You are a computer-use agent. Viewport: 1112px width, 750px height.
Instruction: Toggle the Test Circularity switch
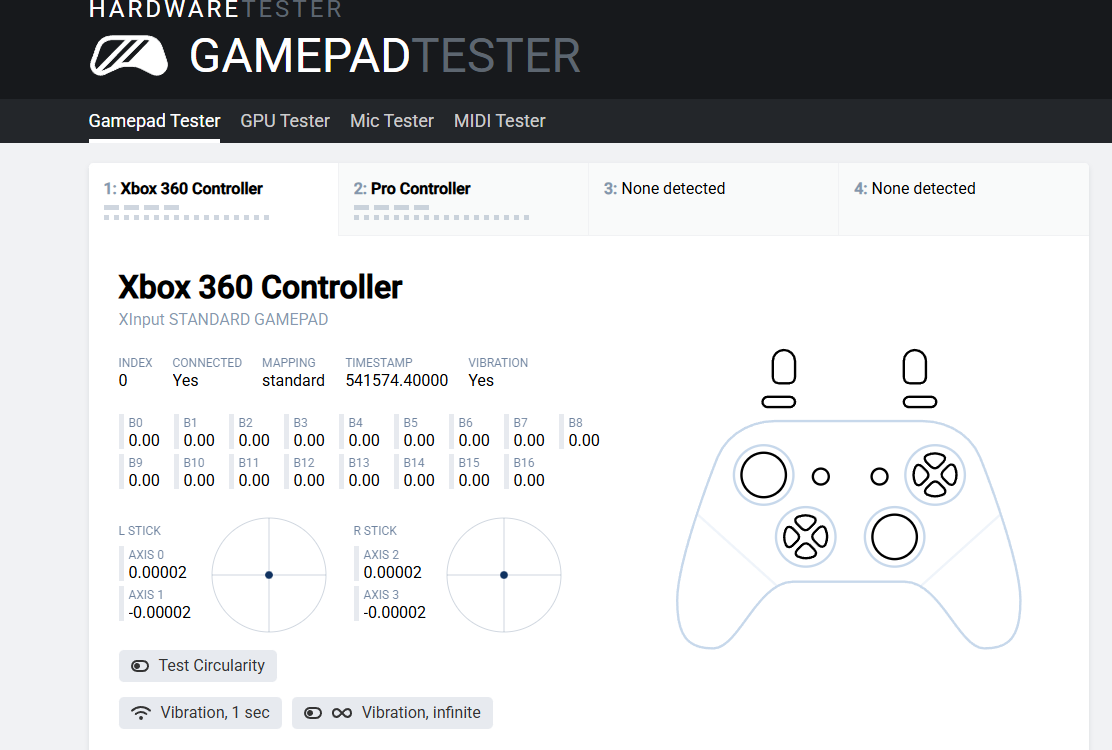tap(140, 666)
